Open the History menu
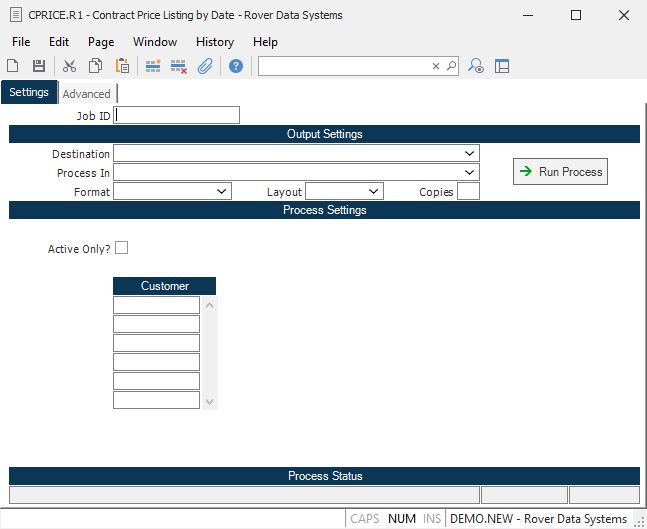The height and width of the screenshot is (529, 647). (x=215, y=42)
